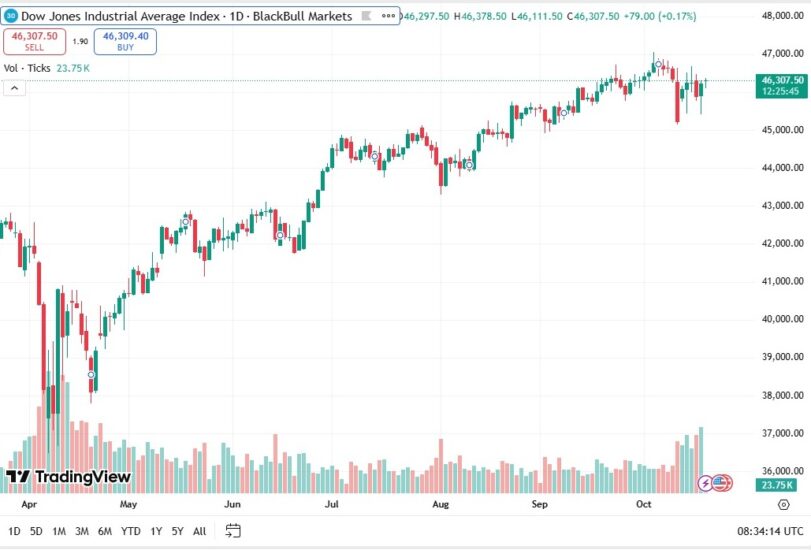Screen dimensions: 811x550
Task: Click the purple lightning event icon
Action: 705,483
